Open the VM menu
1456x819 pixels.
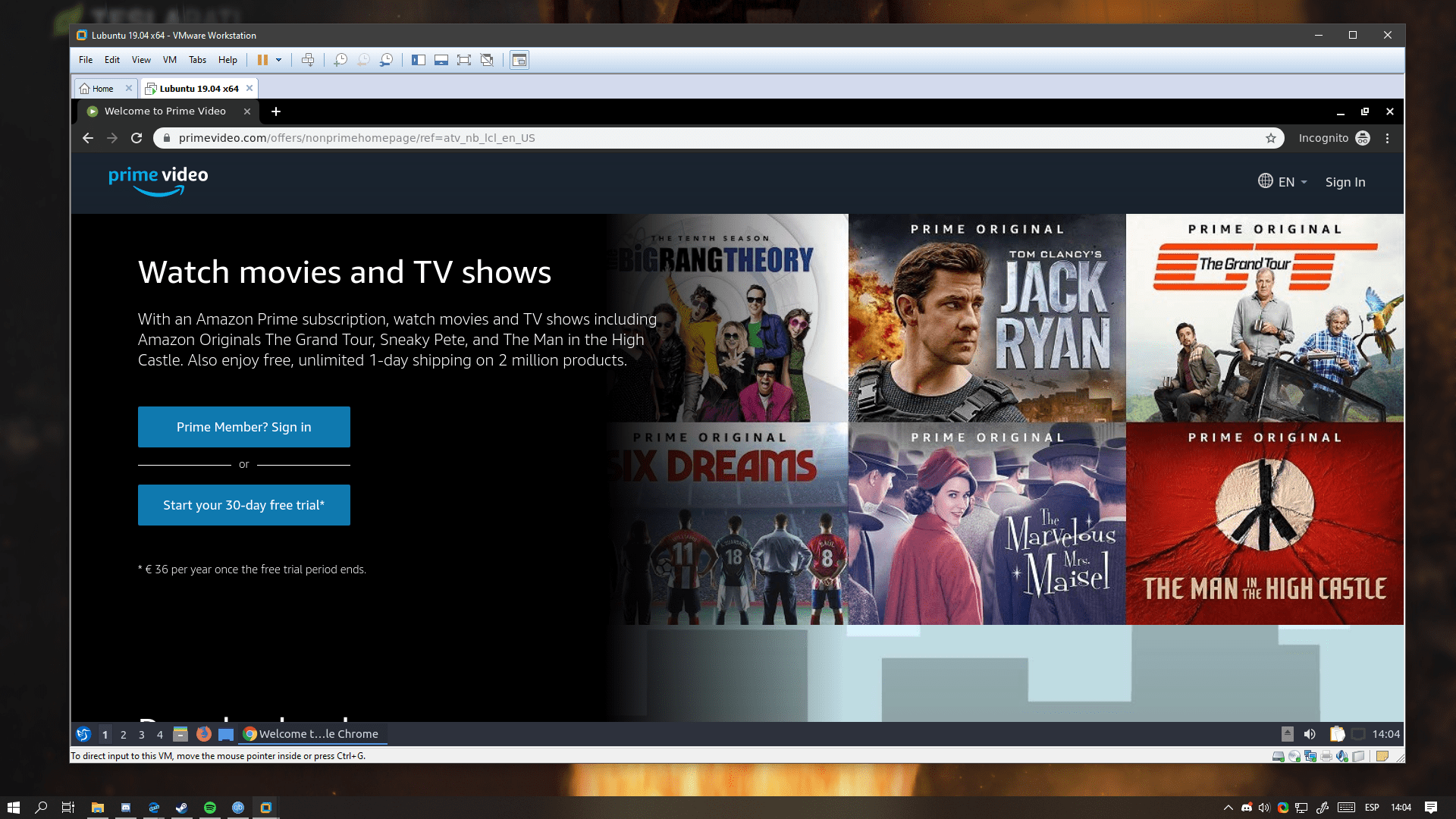(169, 60)
